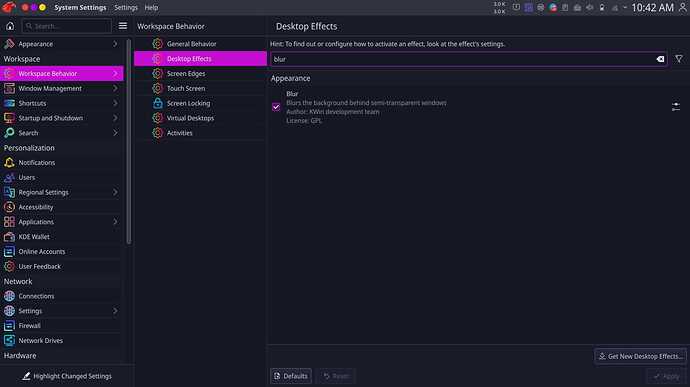Open the System Settings application menu

[x=80, y=7]
